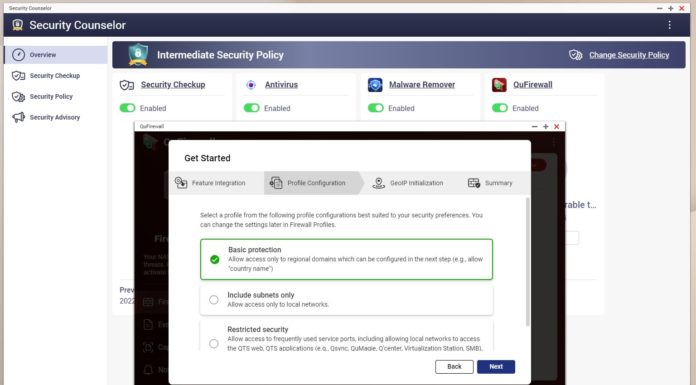696x385 pixels.
Task: Close the QuFirewall window
Action: point(557,127)
